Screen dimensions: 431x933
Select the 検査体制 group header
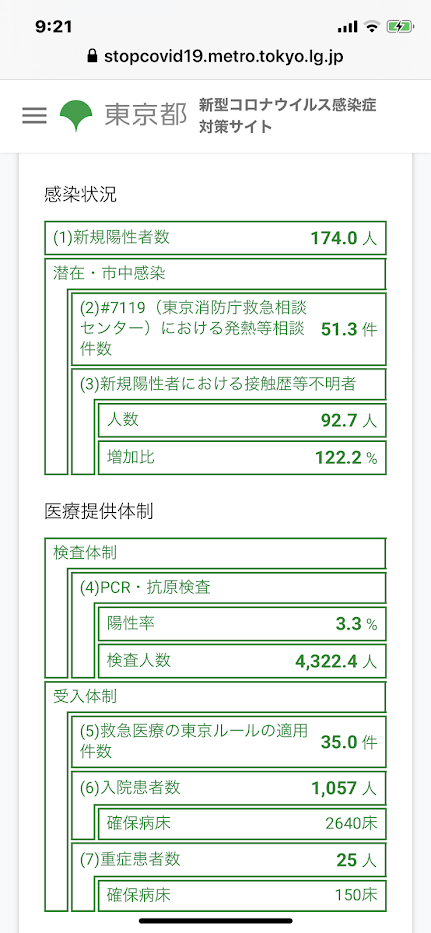[x=216, y=553]
